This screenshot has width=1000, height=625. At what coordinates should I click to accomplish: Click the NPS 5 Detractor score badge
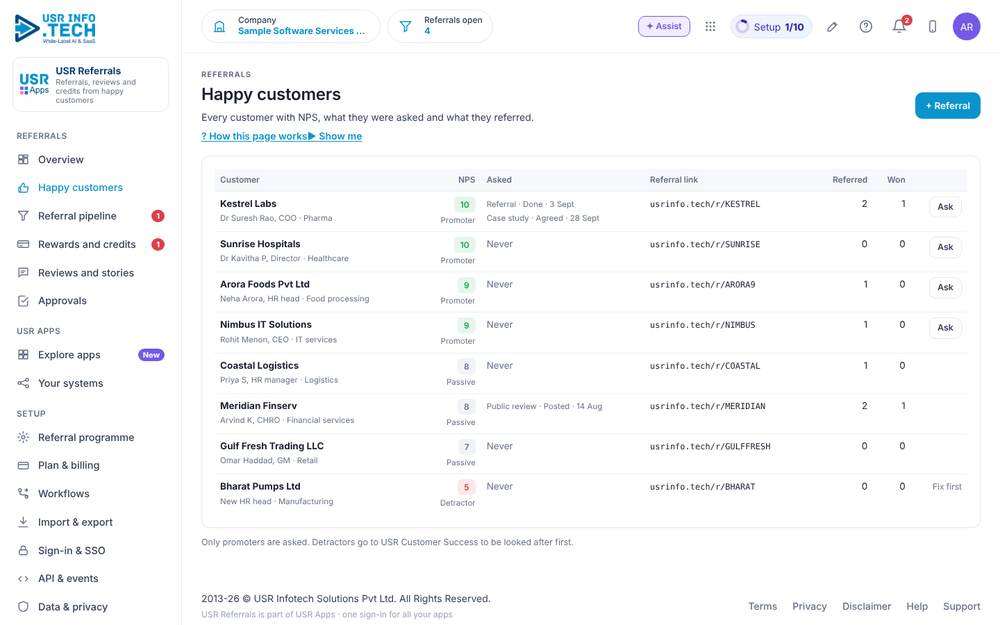click(466, 487)
